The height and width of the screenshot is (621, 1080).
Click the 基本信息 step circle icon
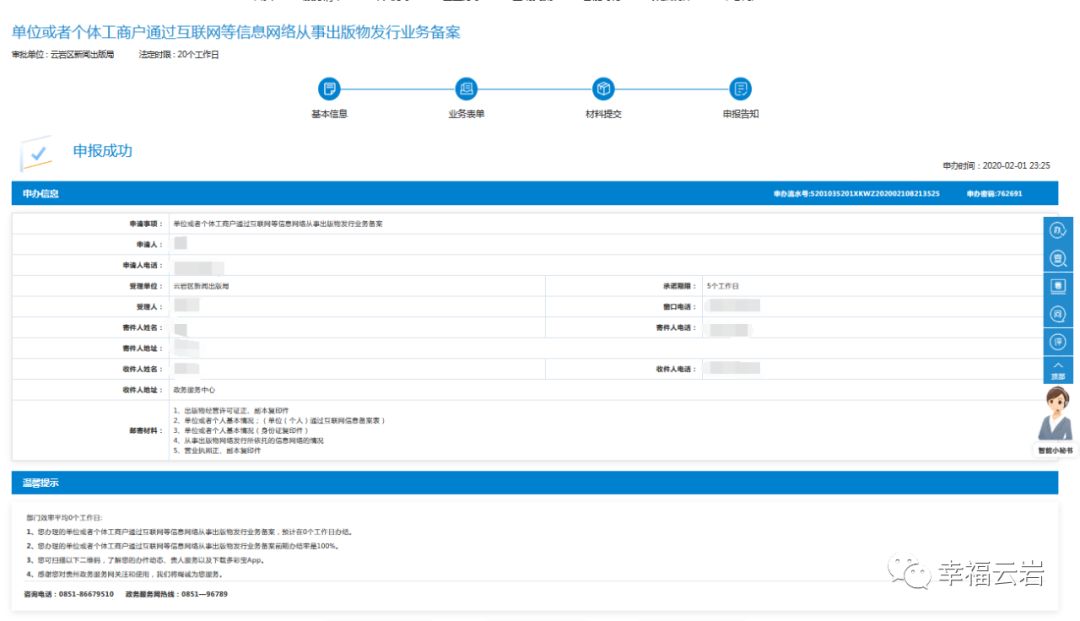tap(329, 89)
